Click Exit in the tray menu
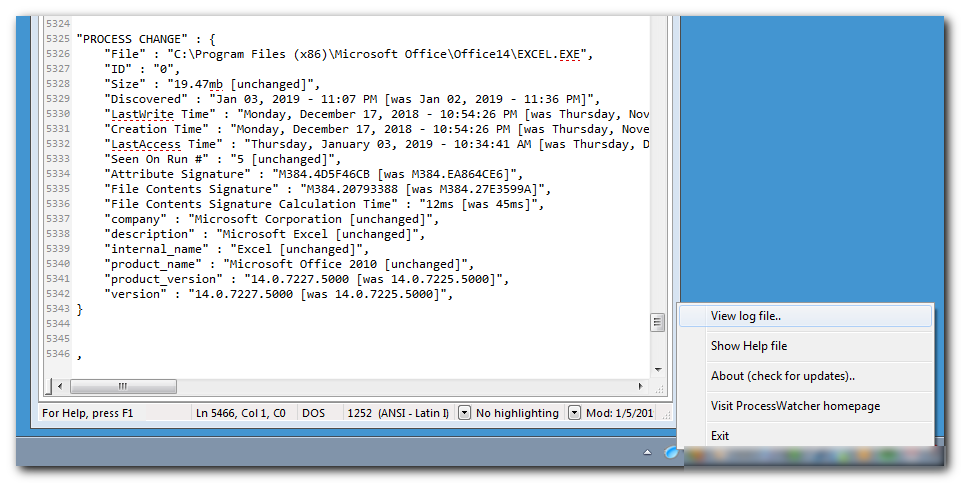This screenshot has height=483, width=961. point(805,436)
